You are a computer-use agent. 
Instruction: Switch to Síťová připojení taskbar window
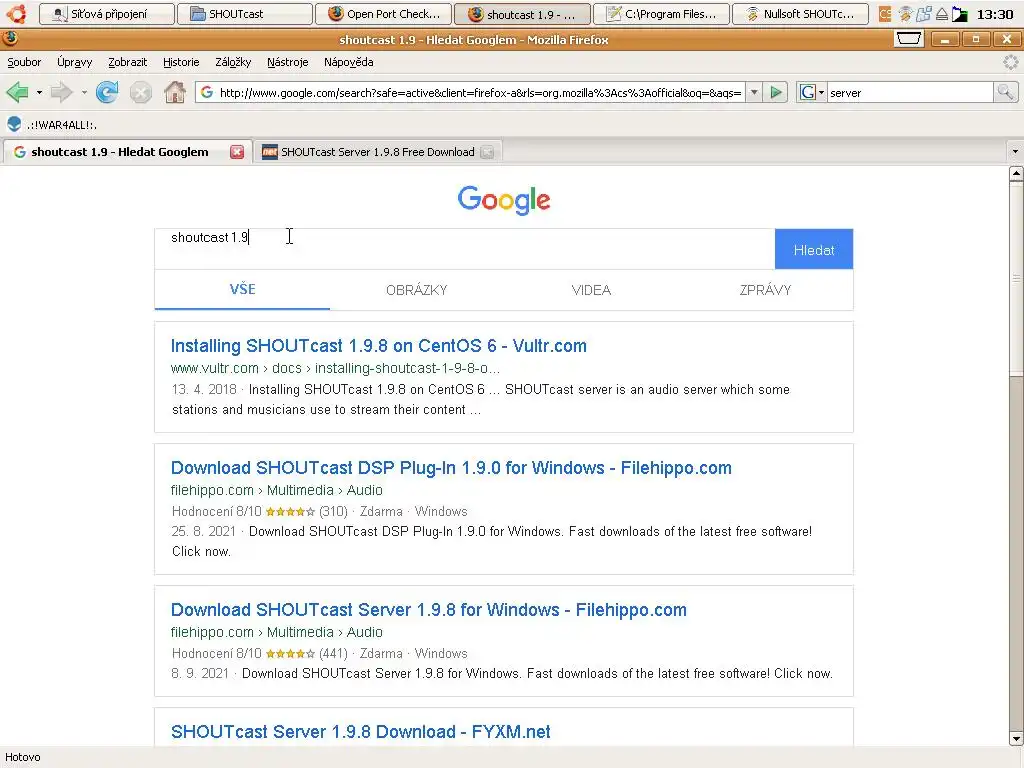click(107, 14)
